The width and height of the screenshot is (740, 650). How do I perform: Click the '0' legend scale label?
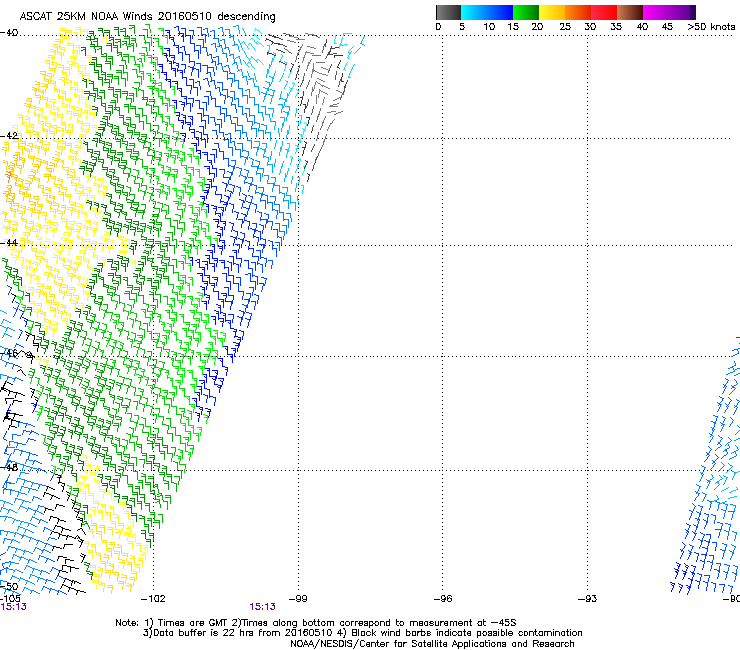438,26
